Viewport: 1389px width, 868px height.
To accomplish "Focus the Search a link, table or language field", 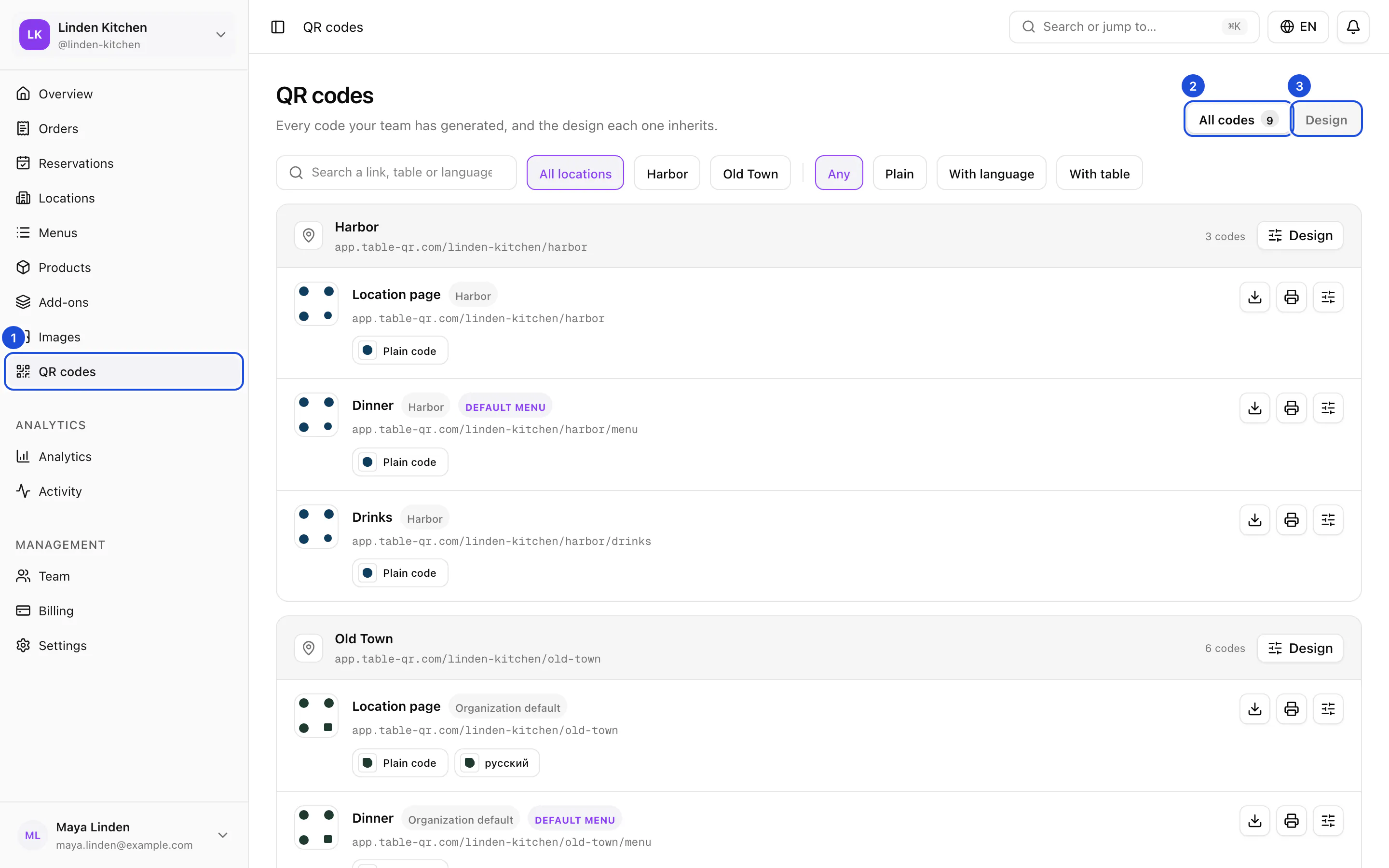I will tap(396, 173).
